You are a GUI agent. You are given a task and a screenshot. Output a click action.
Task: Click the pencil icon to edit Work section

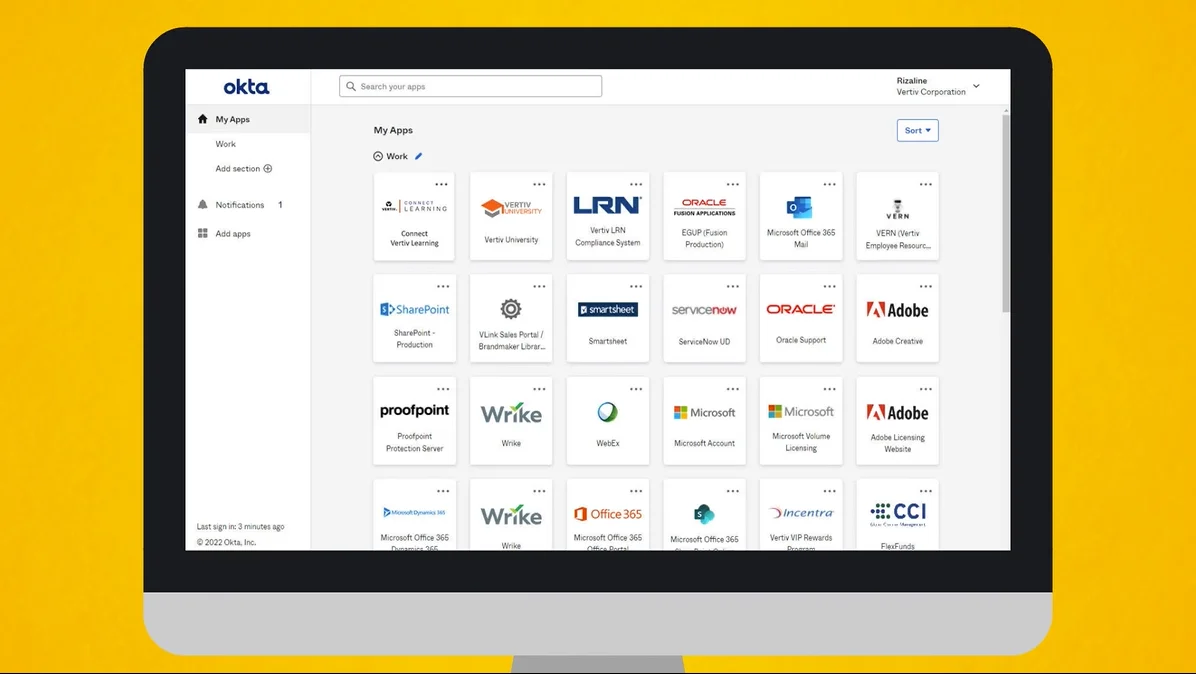point(418,156)
